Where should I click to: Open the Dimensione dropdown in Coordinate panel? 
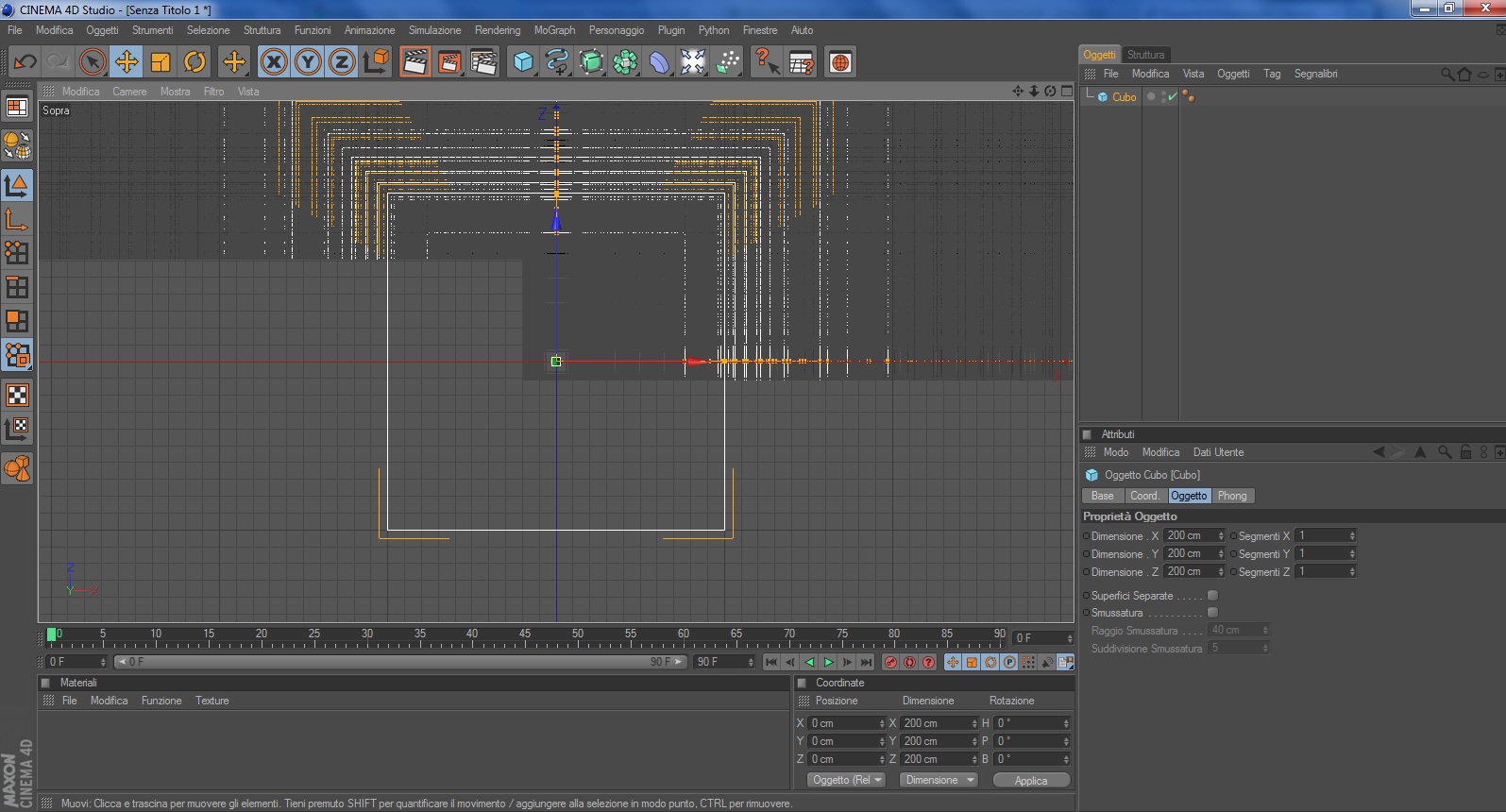coord(939,780)
